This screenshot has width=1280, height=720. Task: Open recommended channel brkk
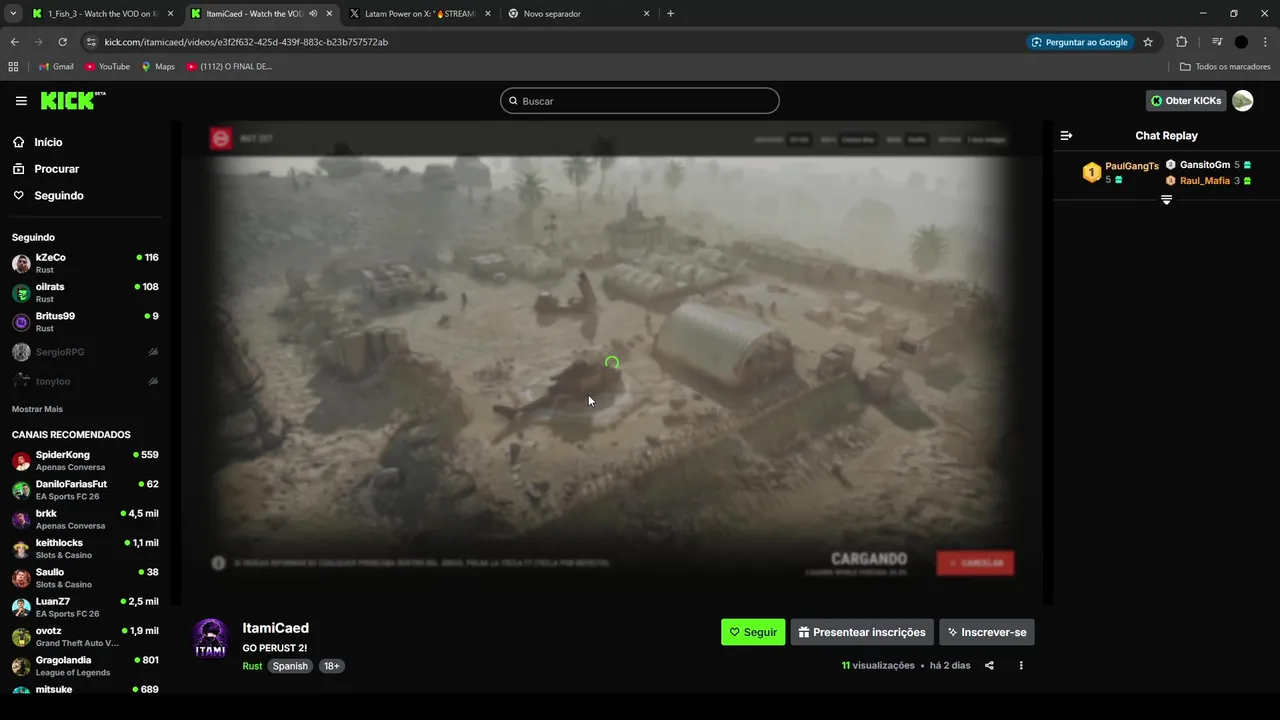[x=85, y=519]
